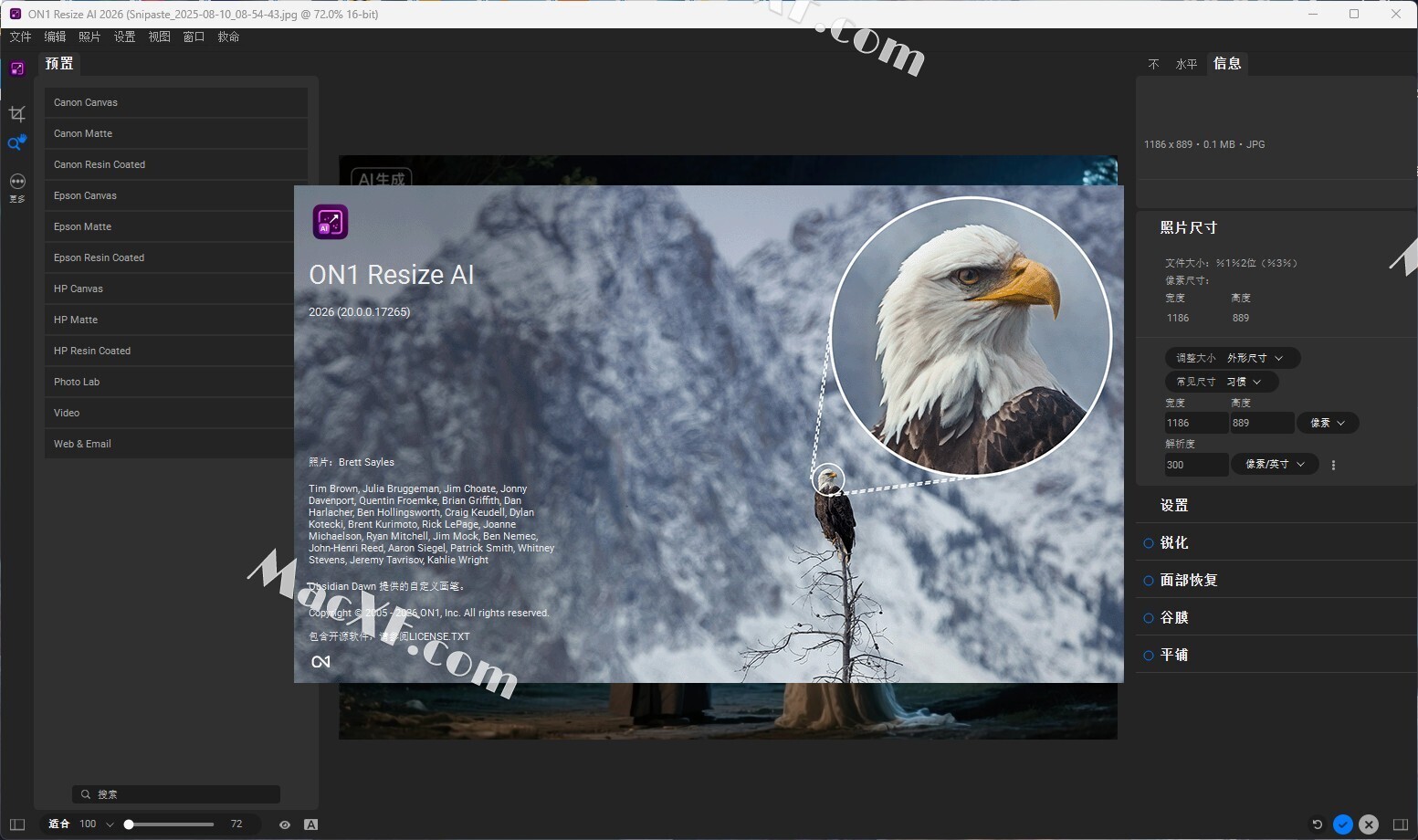Enable the 面部恢复 face recovery setting
The image size is (1418, 840).
click(1149, 581)
